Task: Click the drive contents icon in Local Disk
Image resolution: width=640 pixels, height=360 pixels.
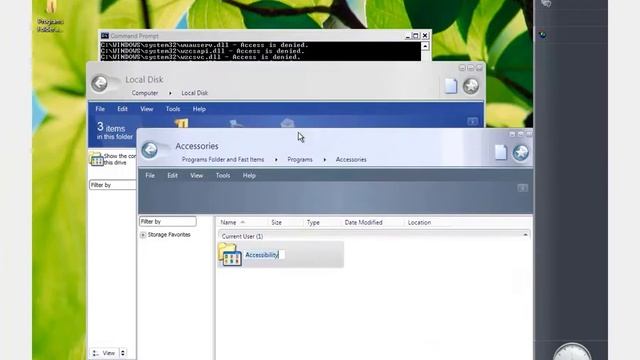Action: click(96, 159)
